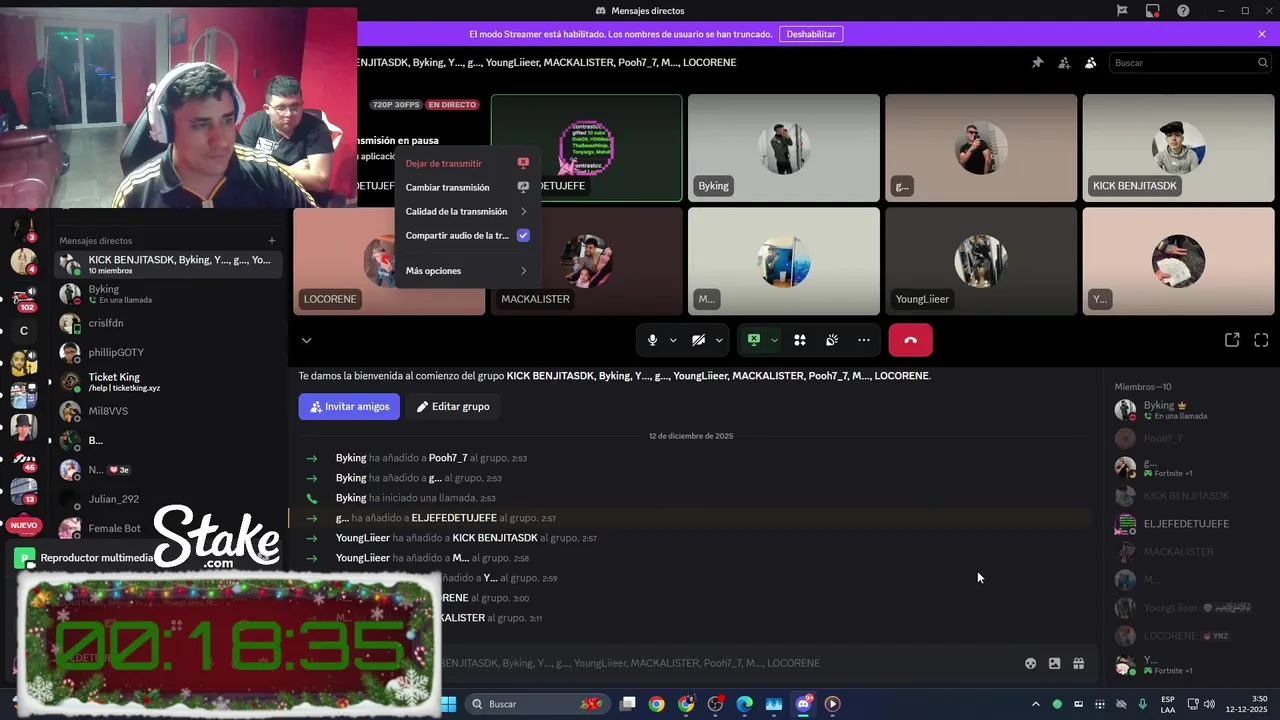Click Pooh7_7 name in 2:53 message
The height and width of the screenshot is (720, 1280).
(448, 458)
